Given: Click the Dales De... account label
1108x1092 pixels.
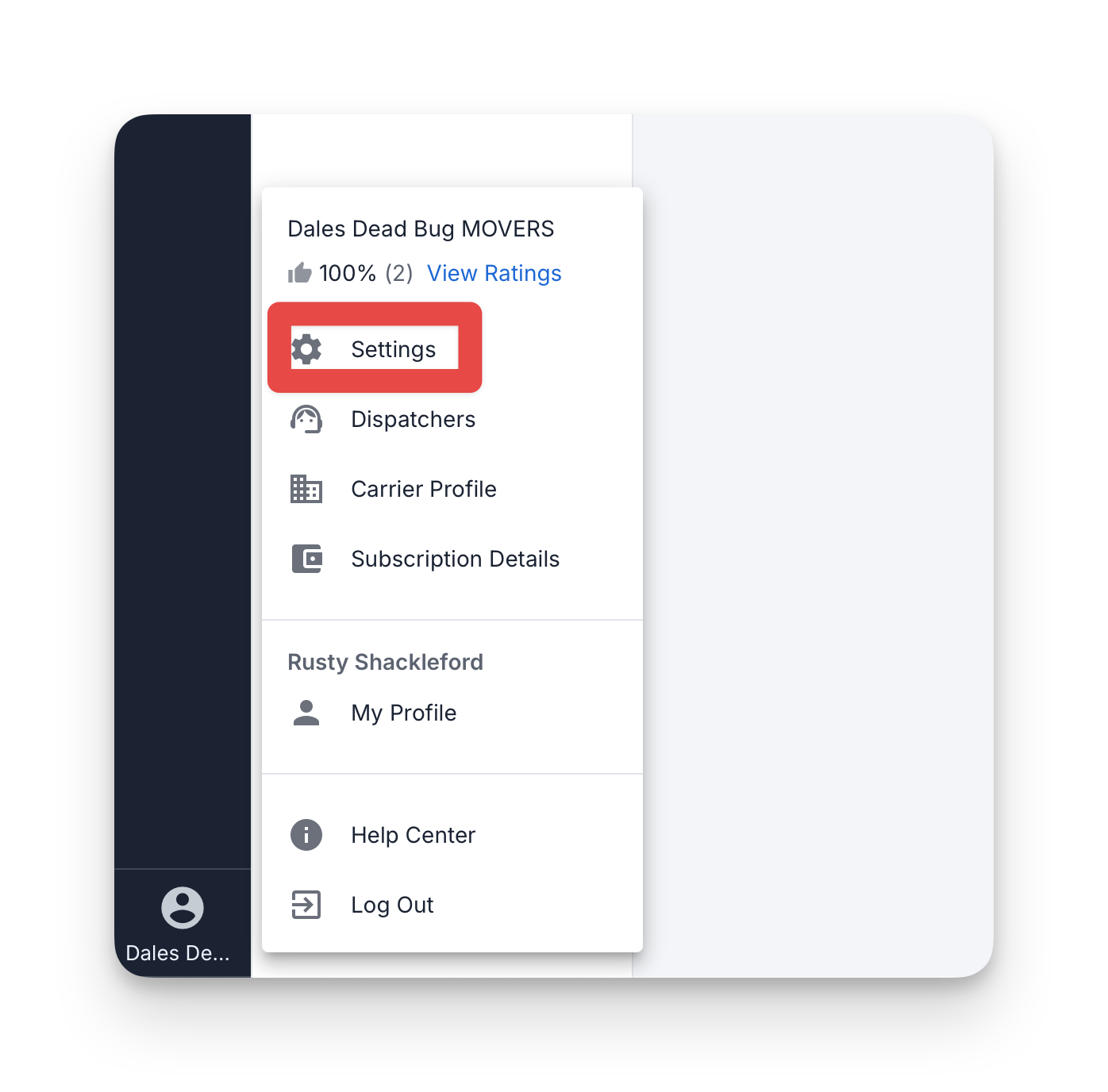Looking at the screenshot, I should tap(178, 953).
